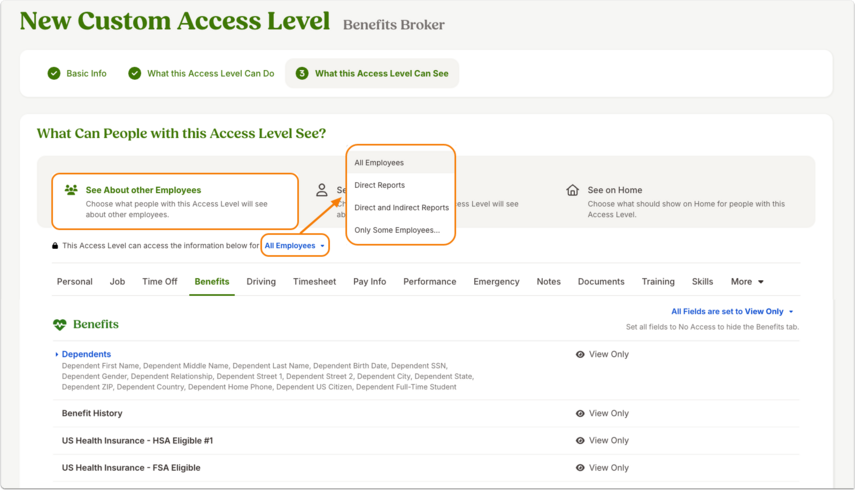The image size is (855, 490).
Task: Expand the More tabs dropdown
Action: 747,282
